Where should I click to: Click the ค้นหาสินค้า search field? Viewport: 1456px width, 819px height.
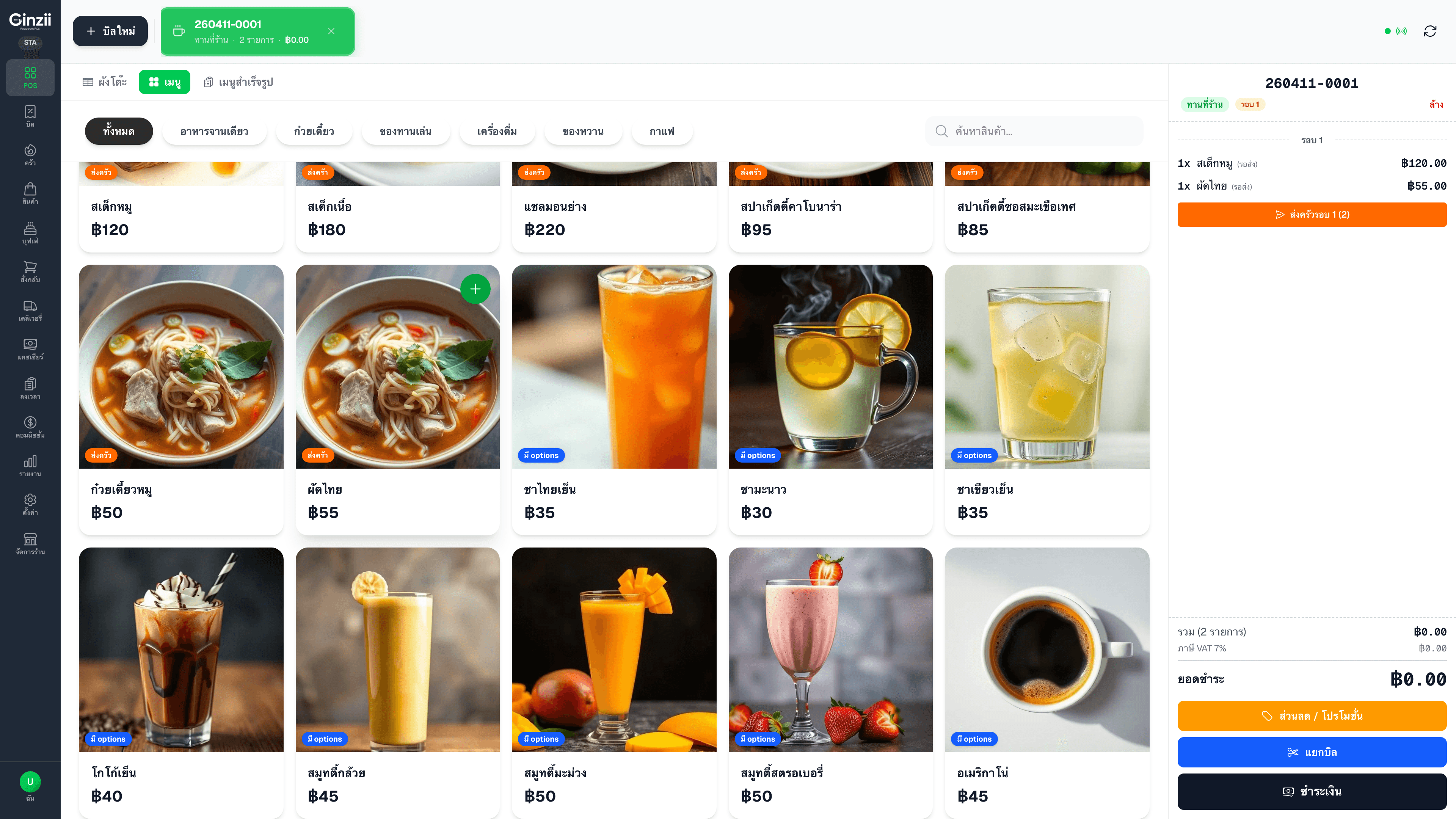pyautogui.click(x=1040, y=131)
